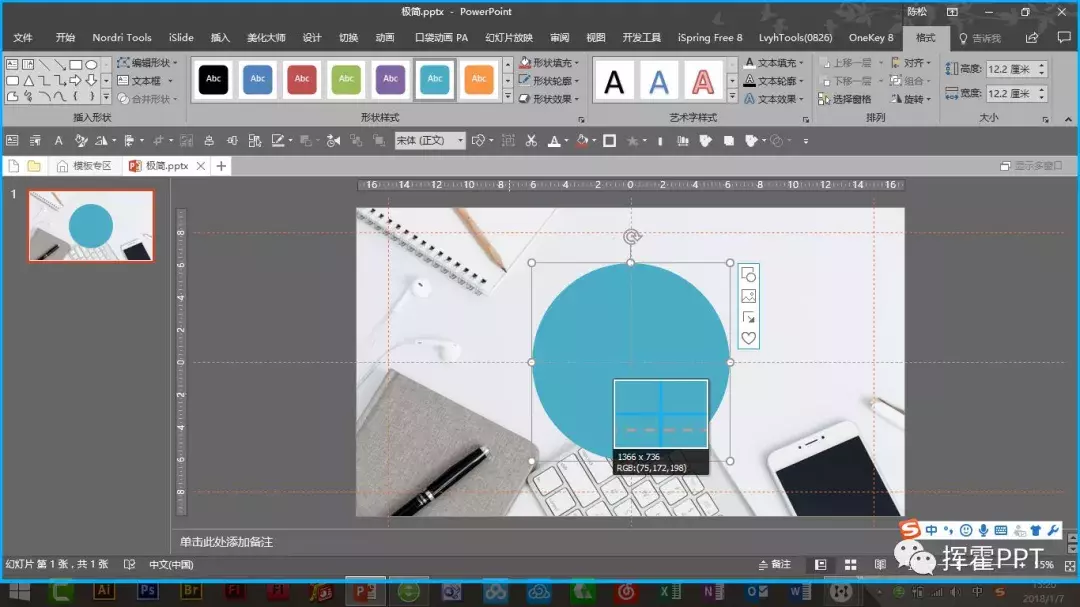Open Adobe Bridge from the taskbar
Image resolution: width=1080 pixels, height=607 pixels.
point(191,591)
